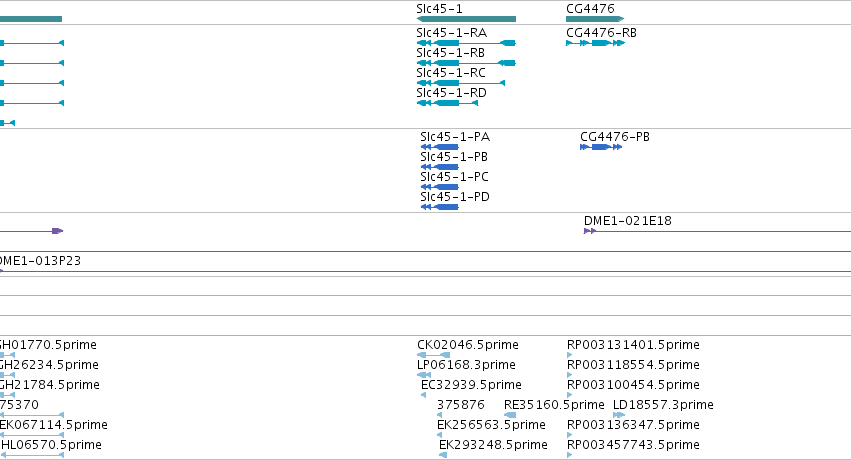Click the GH26234.5prime EST label
The image size is (851, 460).
coord(49,366)
